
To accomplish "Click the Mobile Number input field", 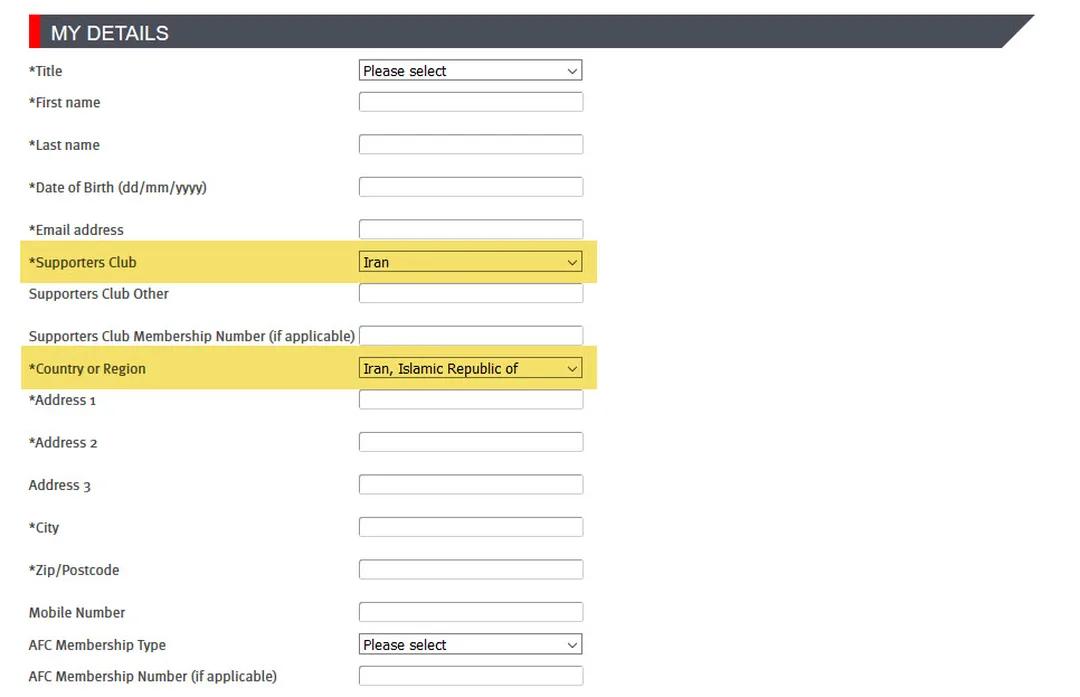I will click(471, 612).
